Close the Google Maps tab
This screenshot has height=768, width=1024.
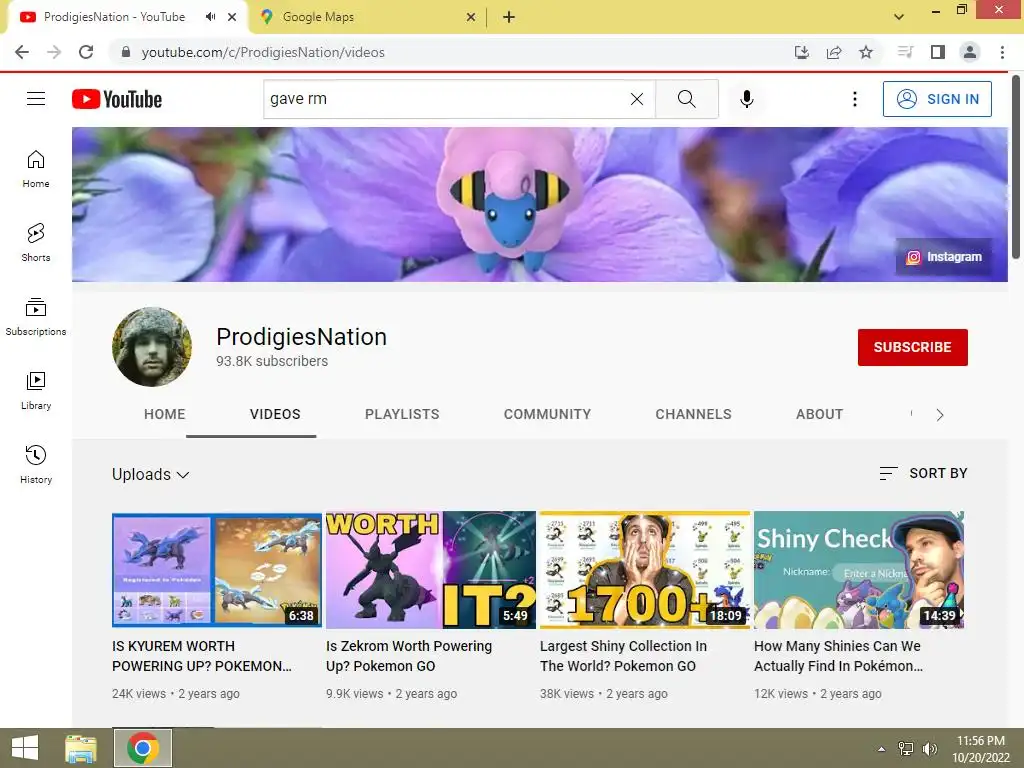tap(471, 17)
